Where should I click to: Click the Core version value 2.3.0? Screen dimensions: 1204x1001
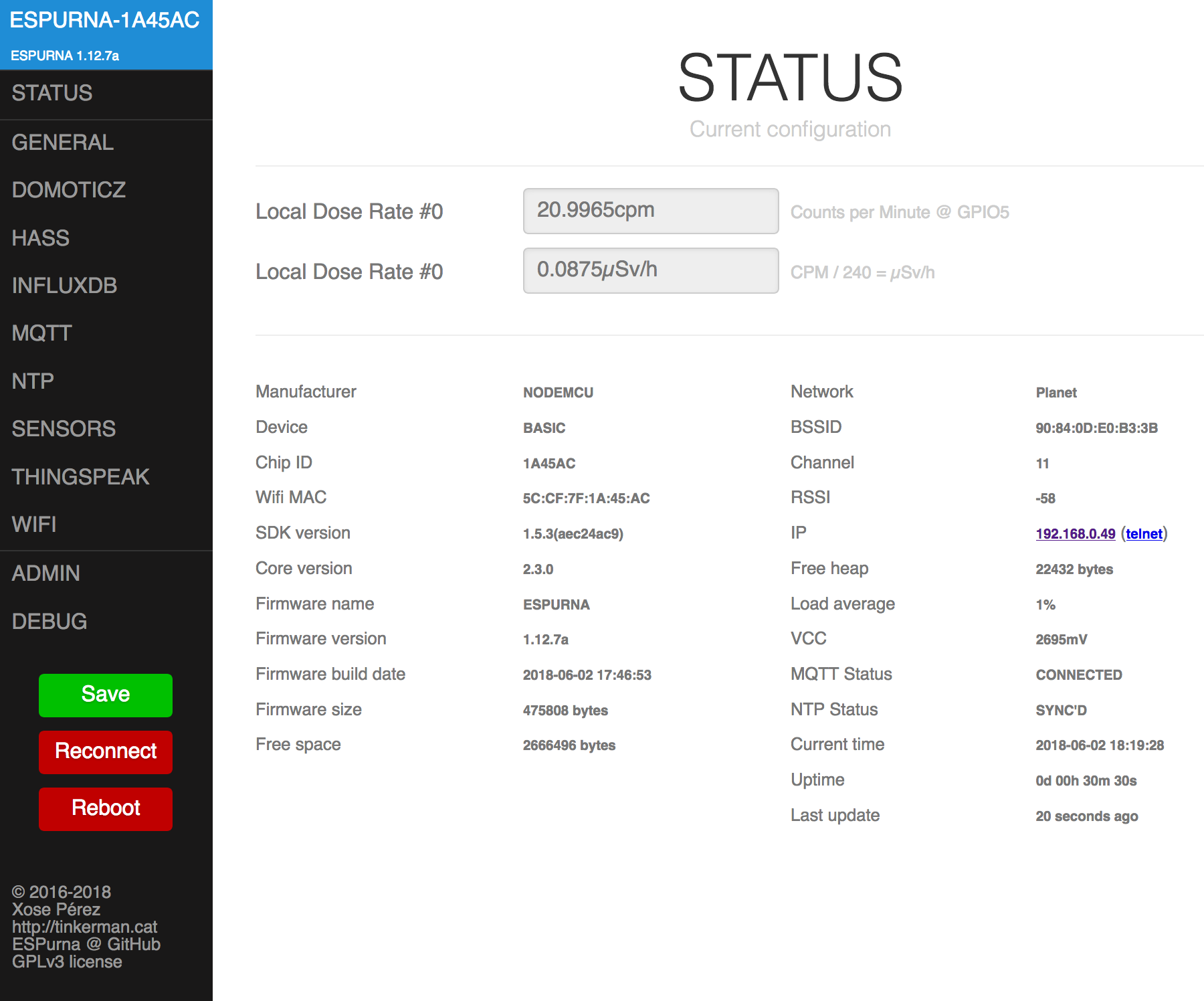click(x=538, y=569)
